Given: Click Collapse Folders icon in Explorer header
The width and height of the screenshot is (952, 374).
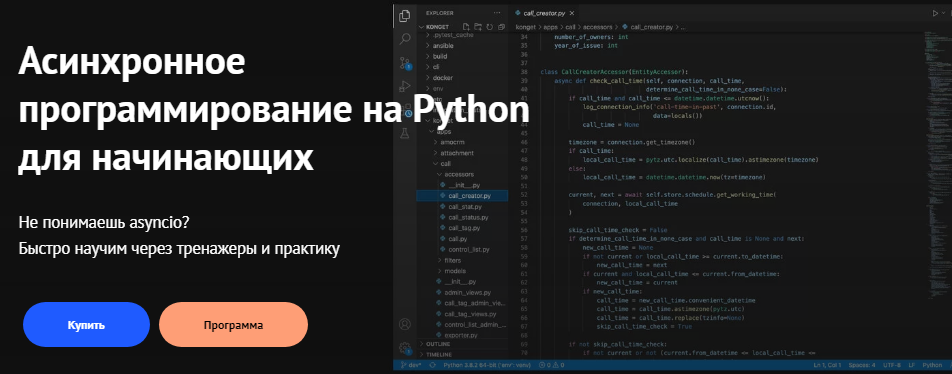Looking at the screenshot, I should [501, 27].
